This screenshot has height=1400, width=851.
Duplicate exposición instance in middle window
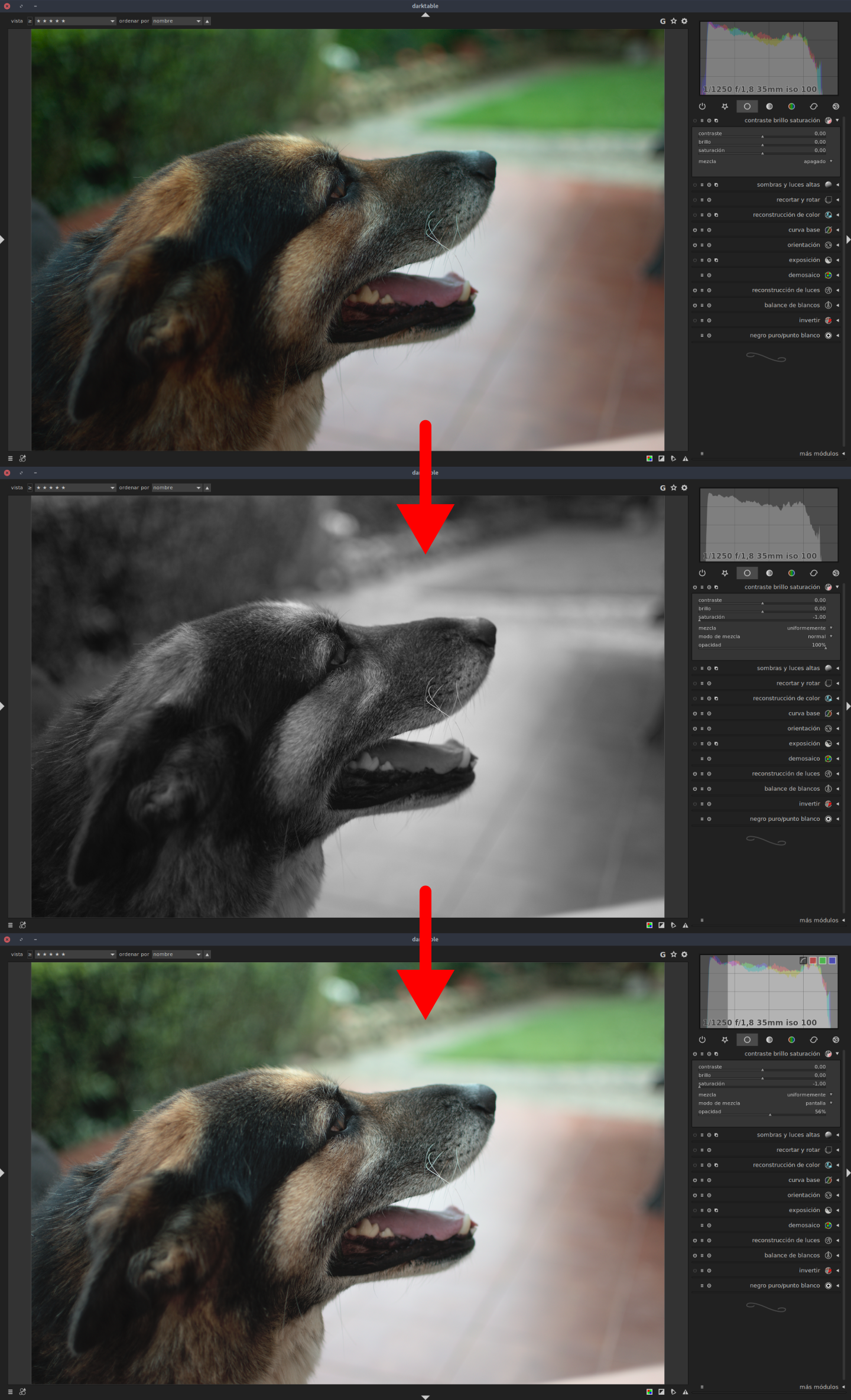pyautogui.click(x=716, y=743)
